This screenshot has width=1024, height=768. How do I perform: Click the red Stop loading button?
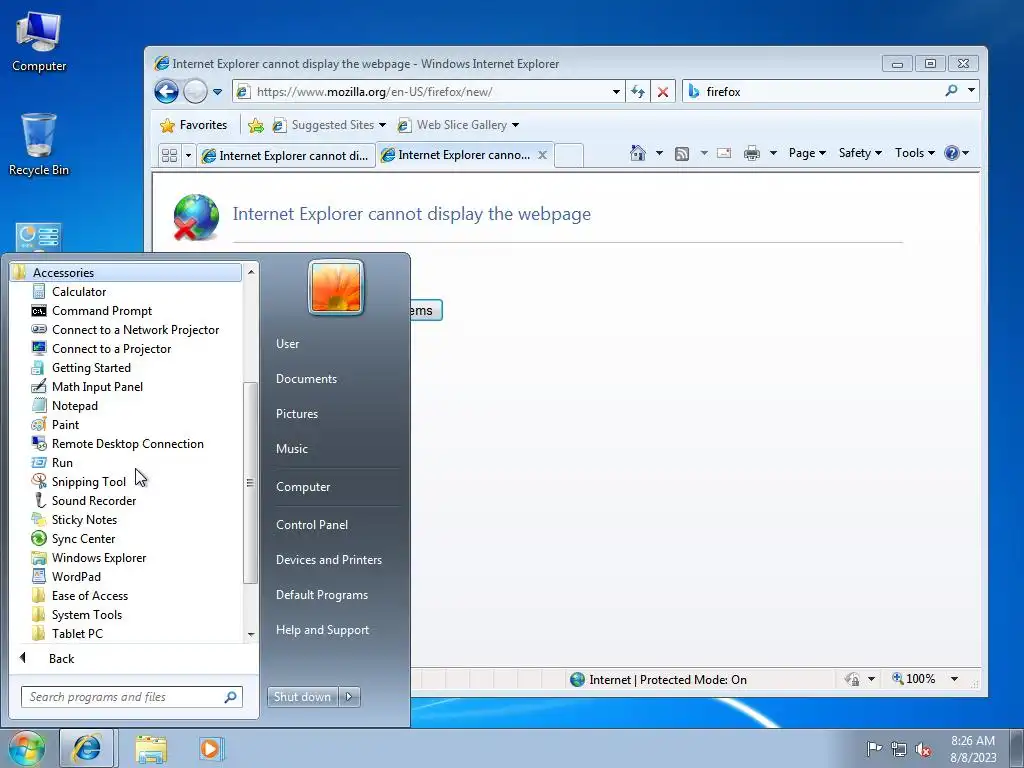coord(662,91)
